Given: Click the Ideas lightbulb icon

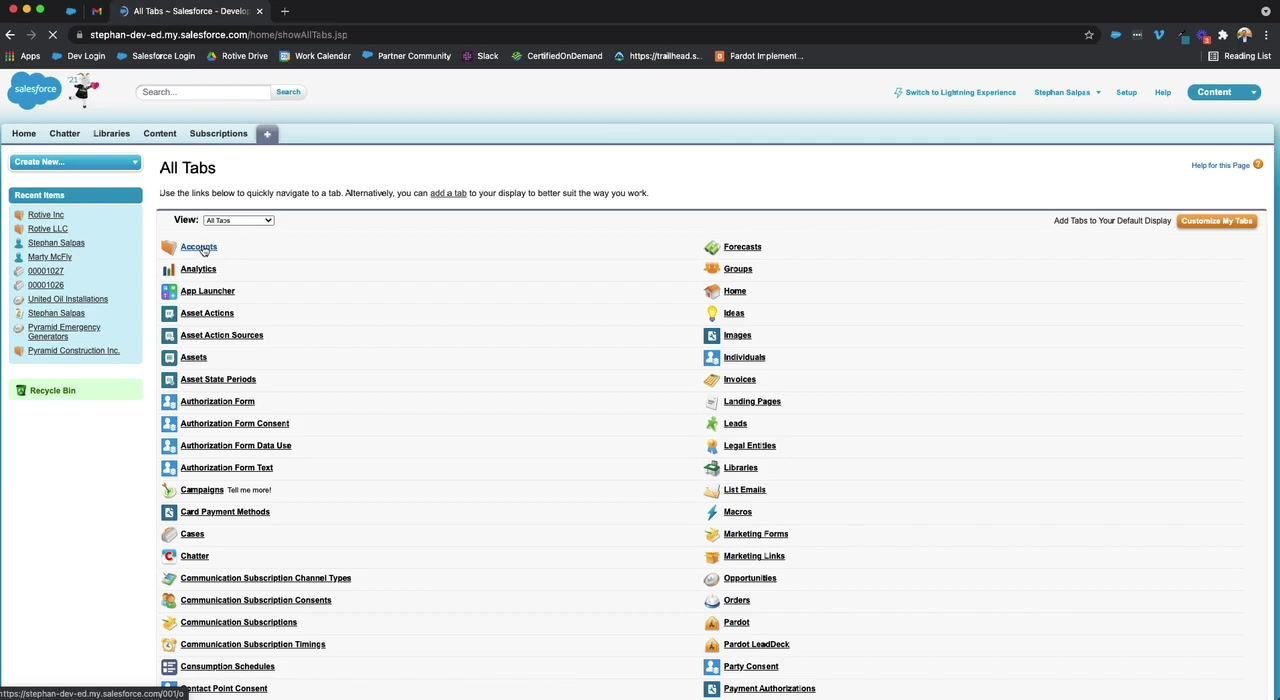Looking at the screenshot, I should pyautogui.click(x=712, y=313).
